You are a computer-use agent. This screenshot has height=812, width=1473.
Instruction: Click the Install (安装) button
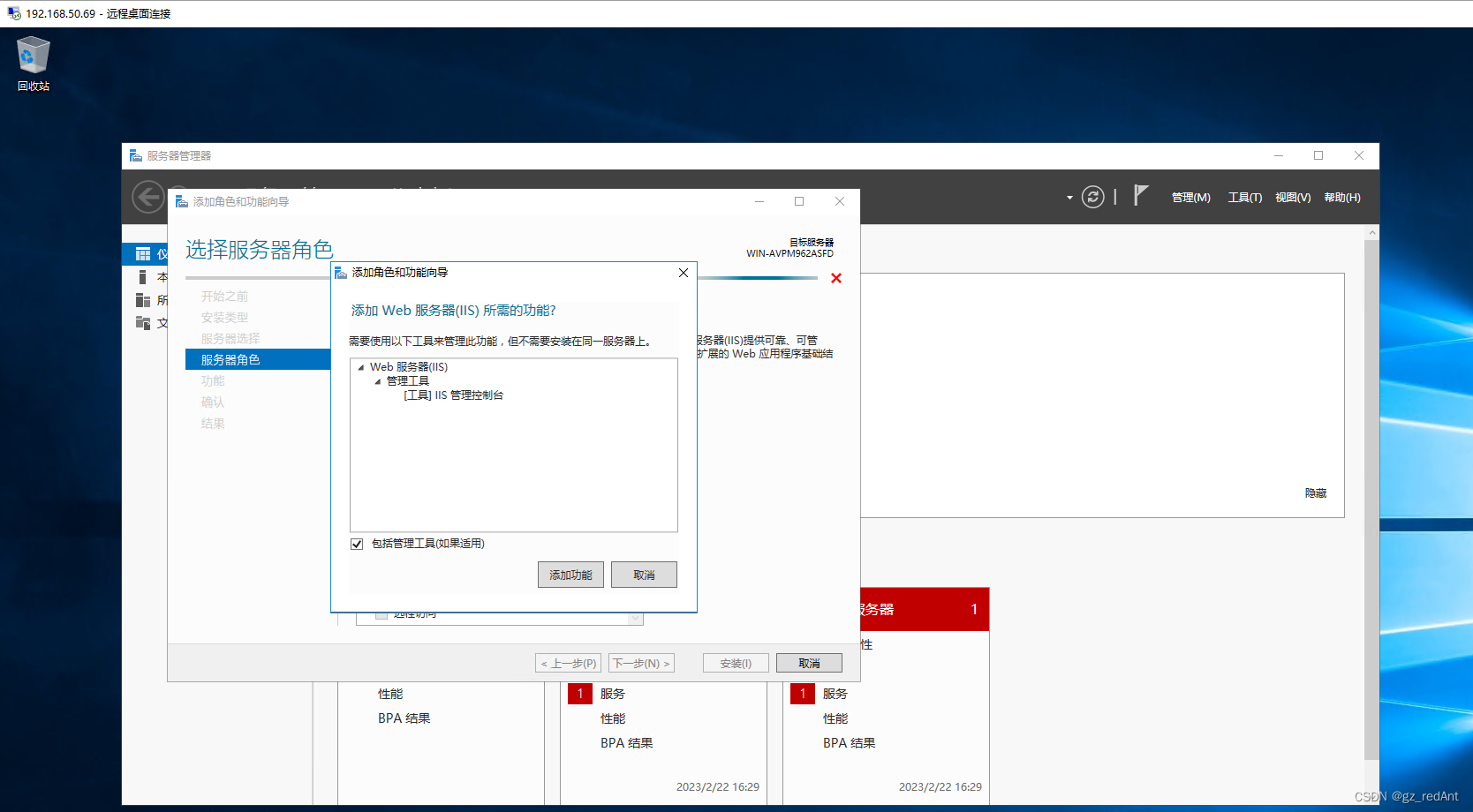coord(736,663)
